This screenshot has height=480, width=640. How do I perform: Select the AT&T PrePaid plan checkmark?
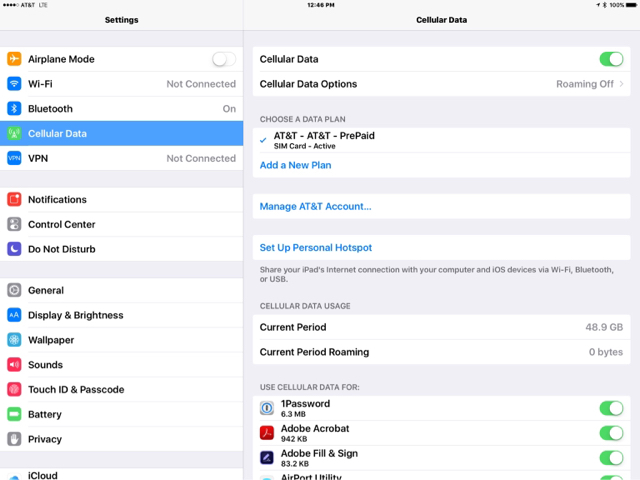[x=263, y=140]
